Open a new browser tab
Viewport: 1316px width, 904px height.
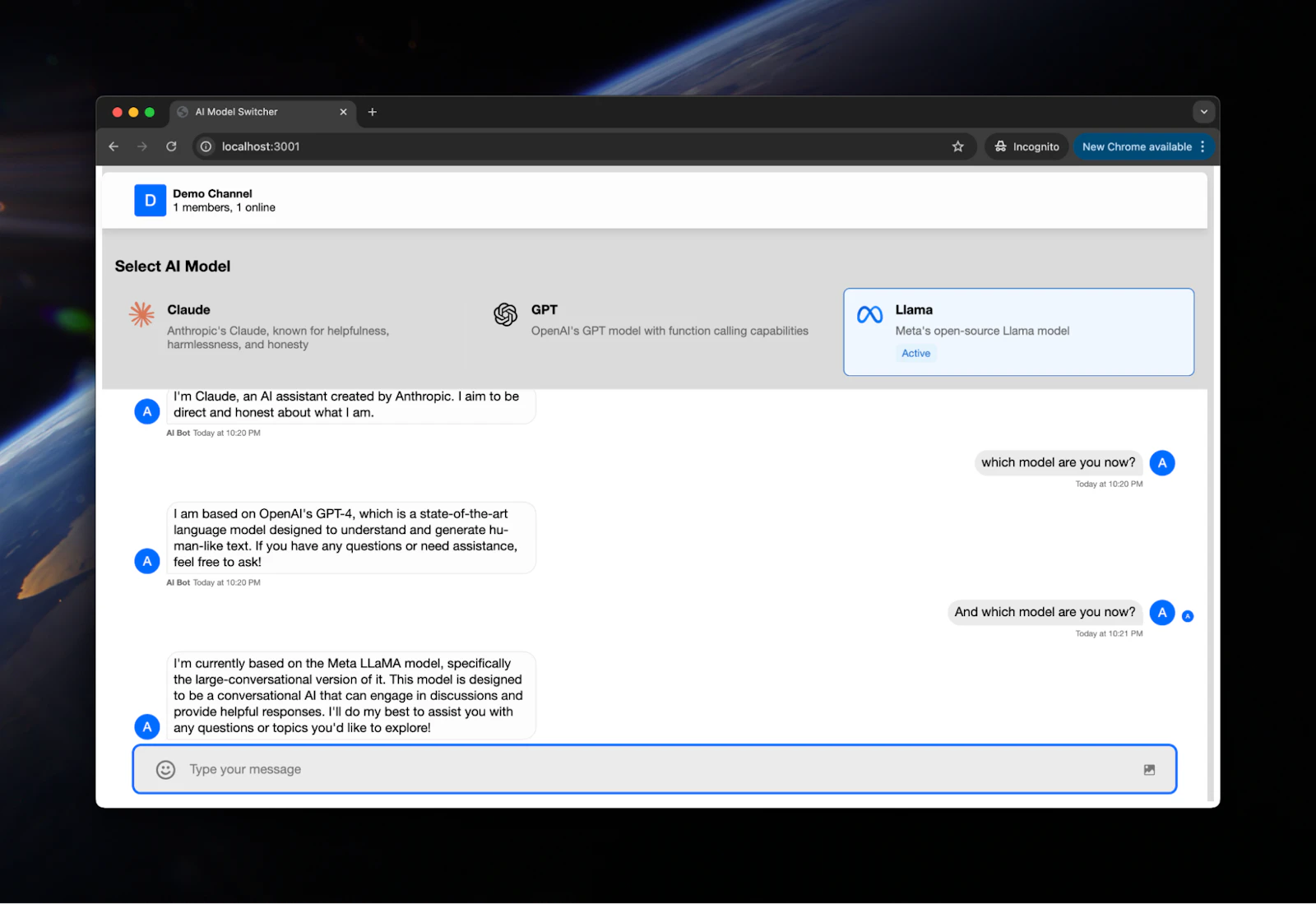(x=372, y=112)
